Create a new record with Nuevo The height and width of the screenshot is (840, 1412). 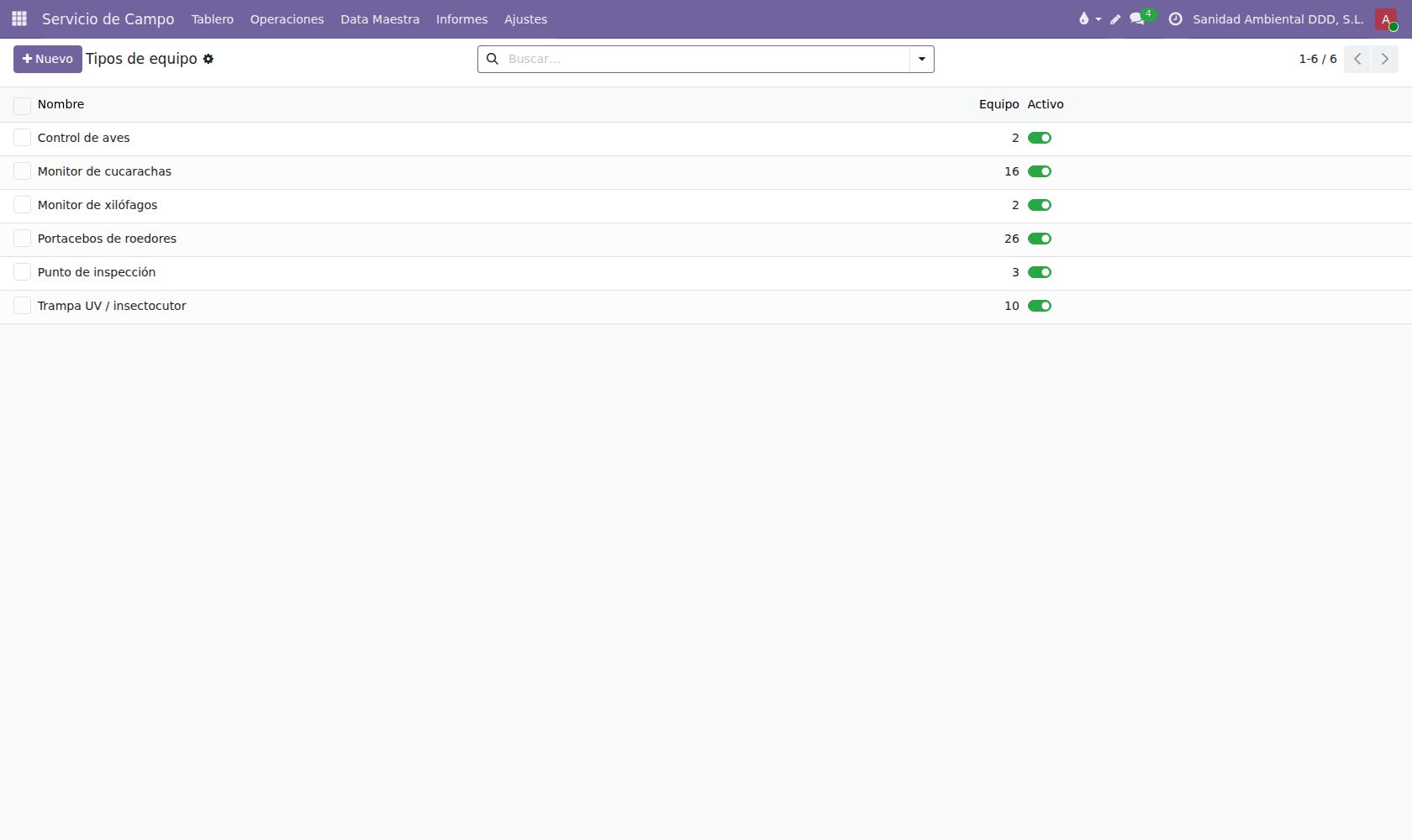48,59
